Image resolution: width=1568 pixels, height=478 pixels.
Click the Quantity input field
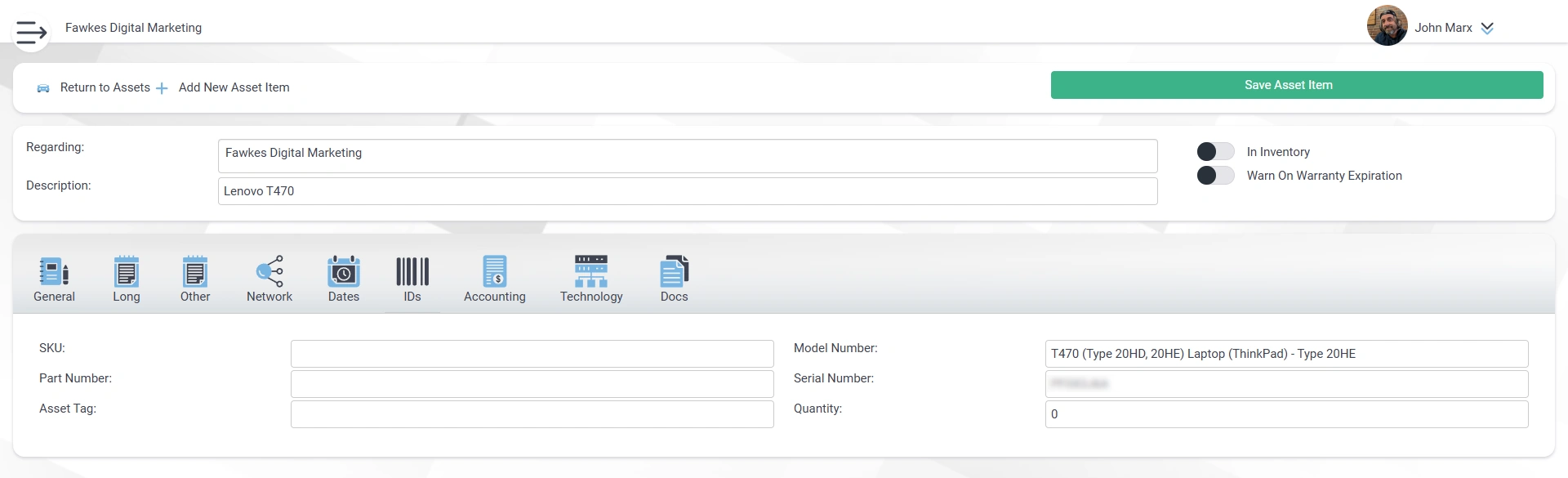click(x=1287, y=414)
